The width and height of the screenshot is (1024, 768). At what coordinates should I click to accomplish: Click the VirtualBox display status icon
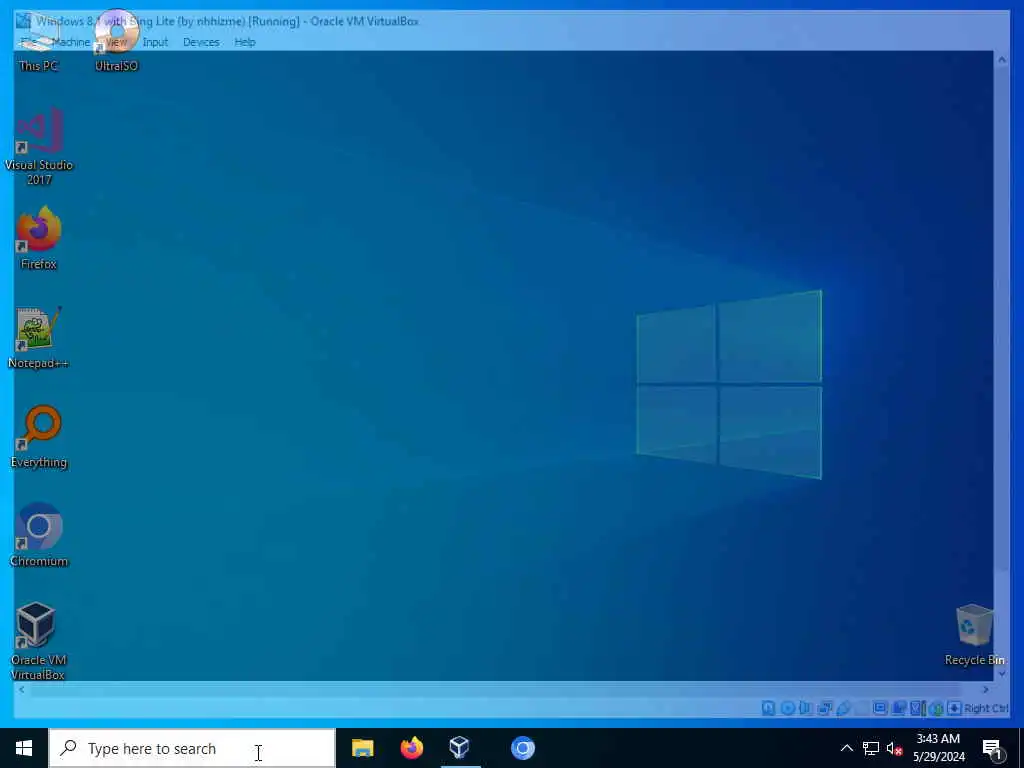tap(880, 708)
